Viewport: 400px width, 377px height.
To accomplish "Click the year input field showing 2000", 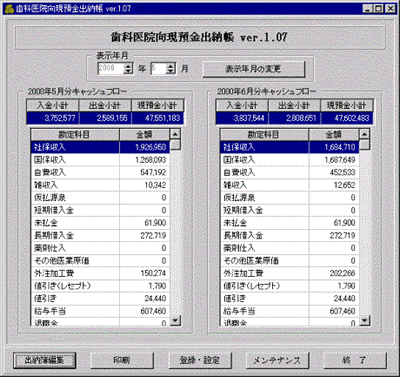I will (x=111, y=69).
